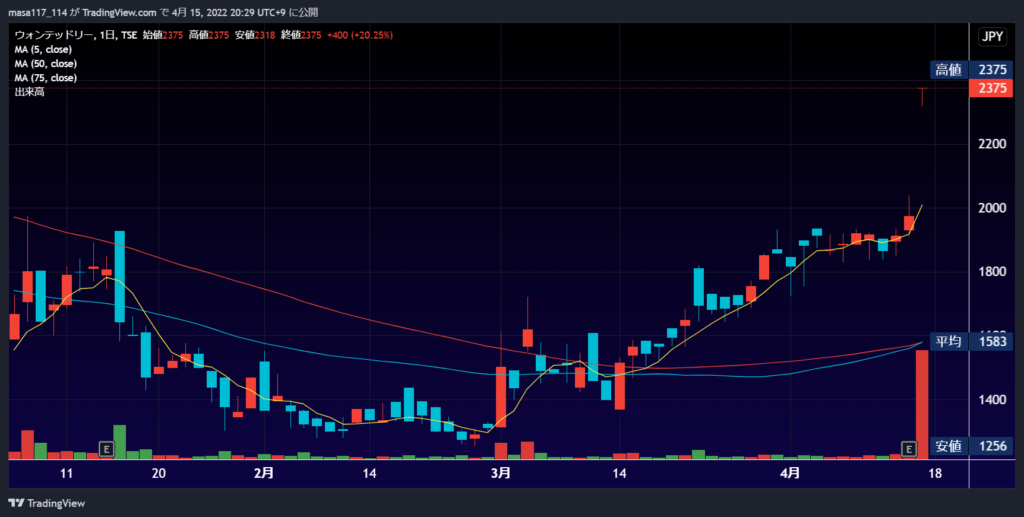The width and height of the screenshot is (1024, 517).
Task: Click the 安値 1256 price label
Action: coord(971,446)
